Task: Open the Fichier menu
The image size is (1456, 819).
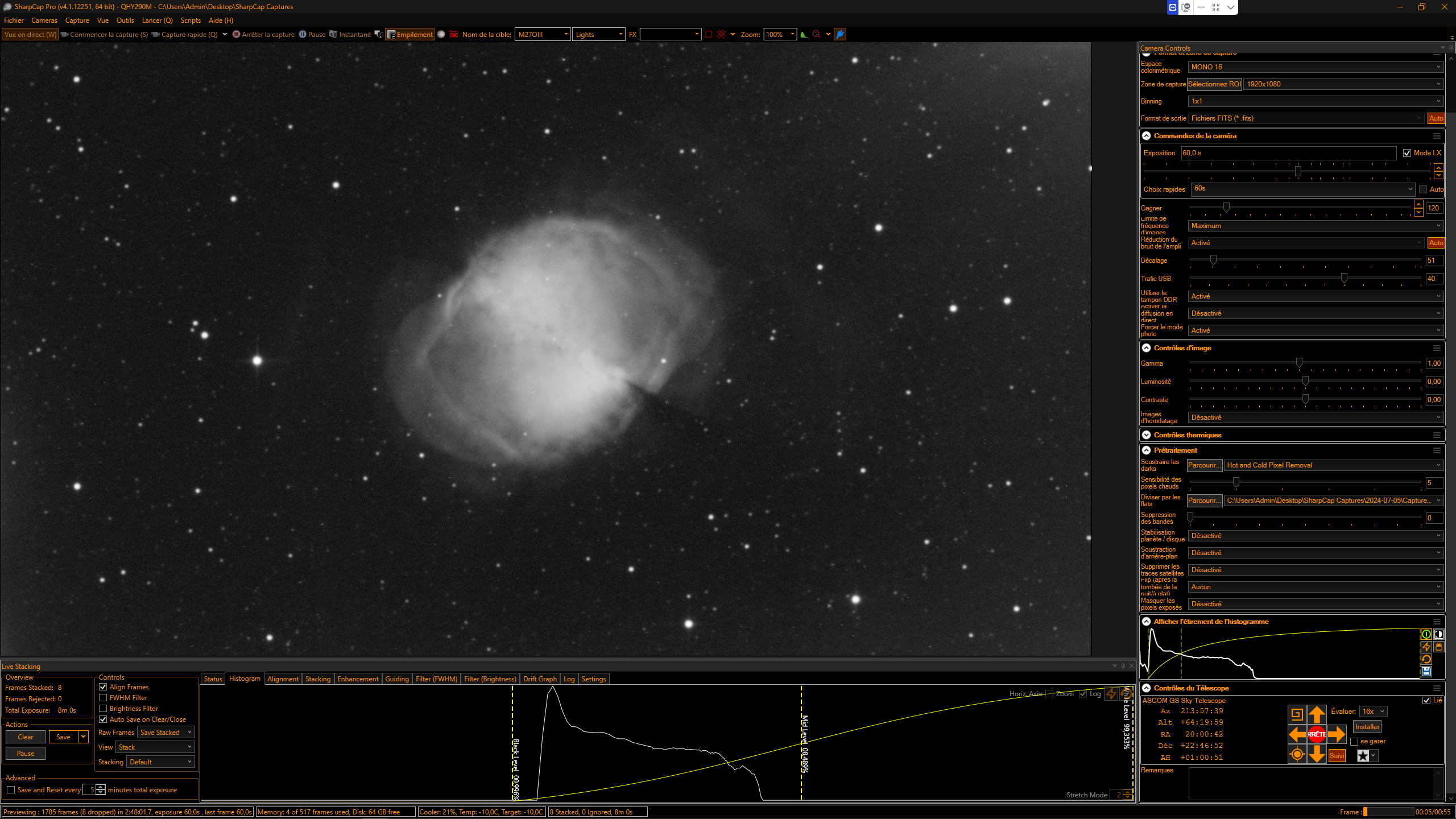Action: (x=14, y=20)
